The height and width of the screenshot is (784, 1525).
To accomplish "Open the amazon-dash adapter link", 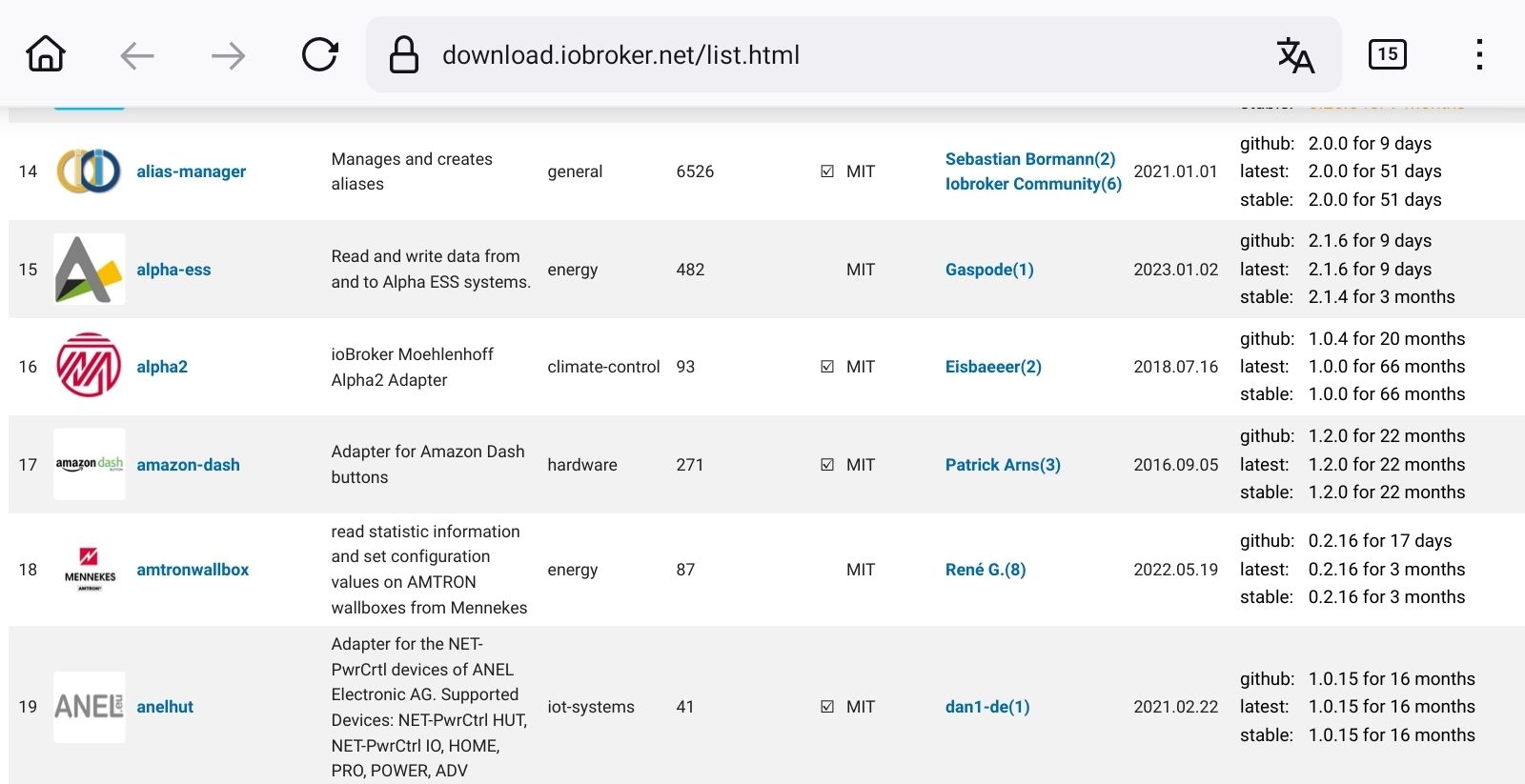I will [x=188, y=465].
